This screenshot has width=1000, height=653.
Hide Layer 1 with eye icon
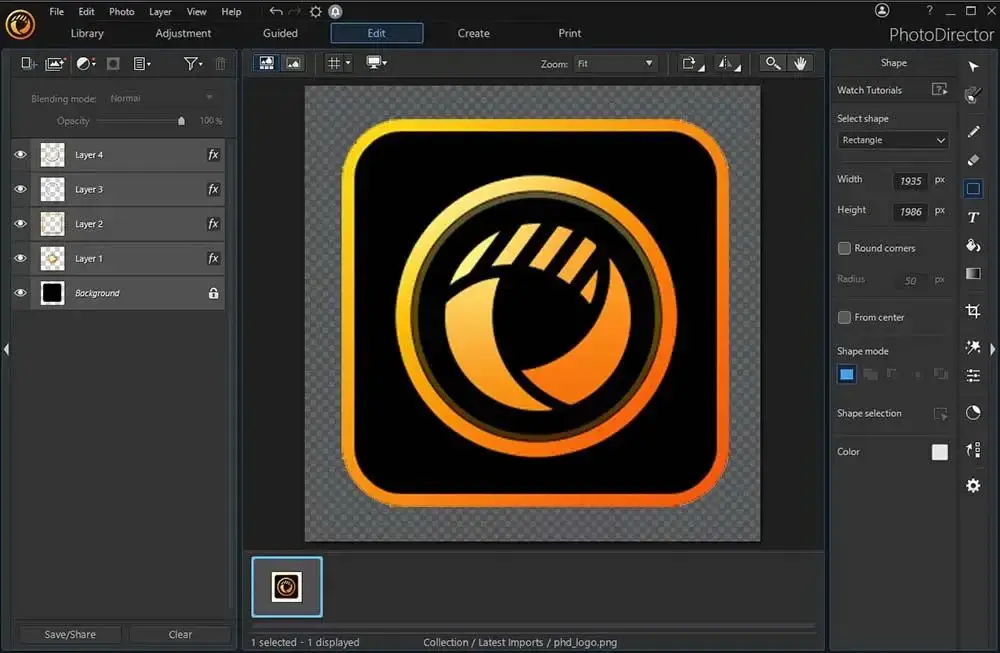tap(20, 258)
